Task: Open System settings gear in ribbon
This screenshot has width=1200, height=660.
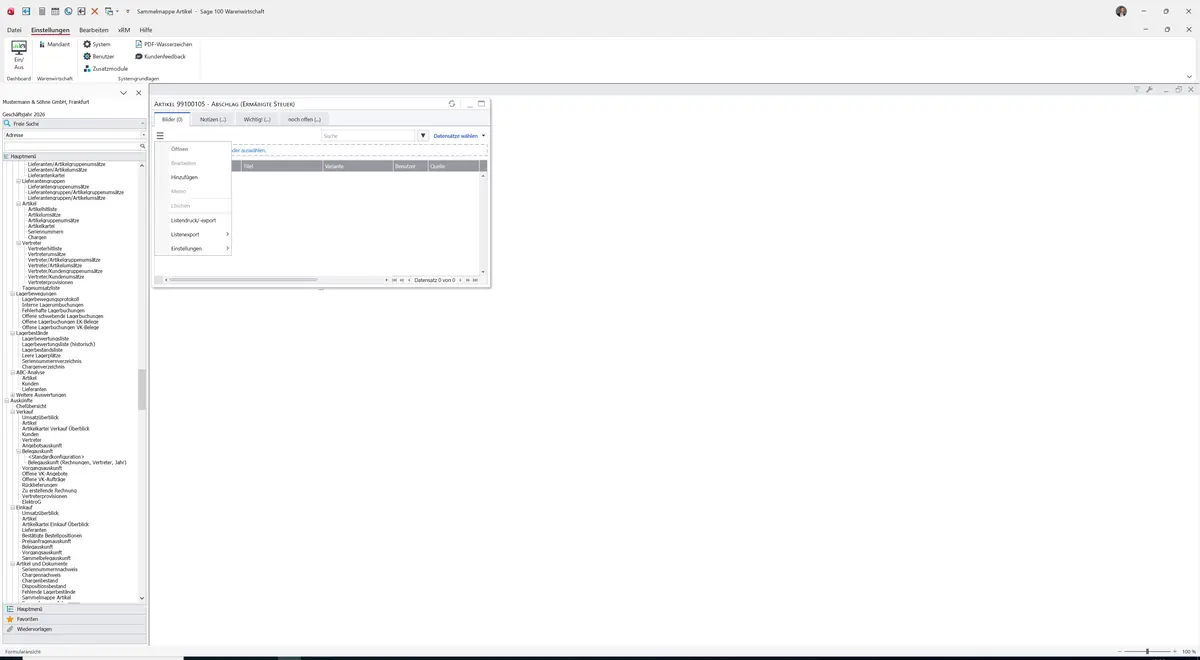Action: click(x=97, y=44)
